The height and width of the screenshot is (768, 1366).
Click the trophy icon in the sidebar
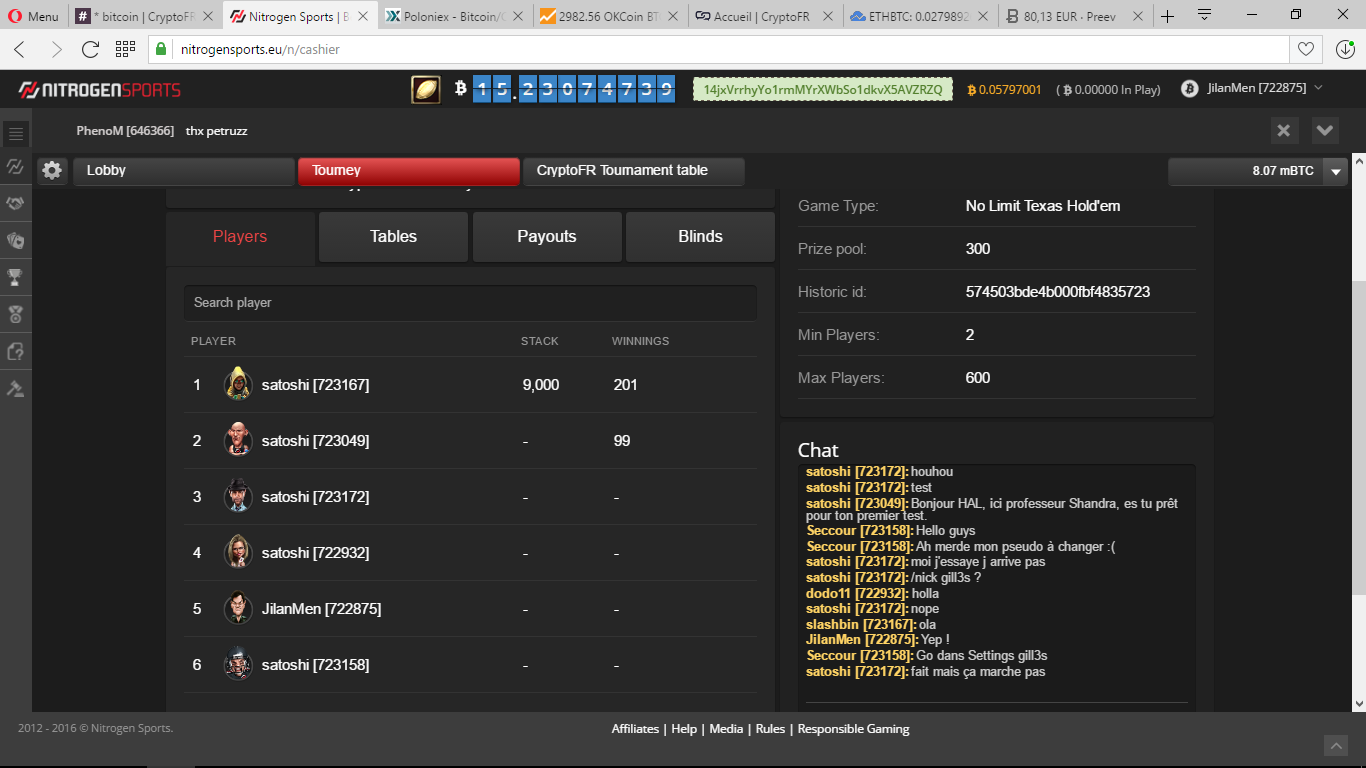pos(16,277)
